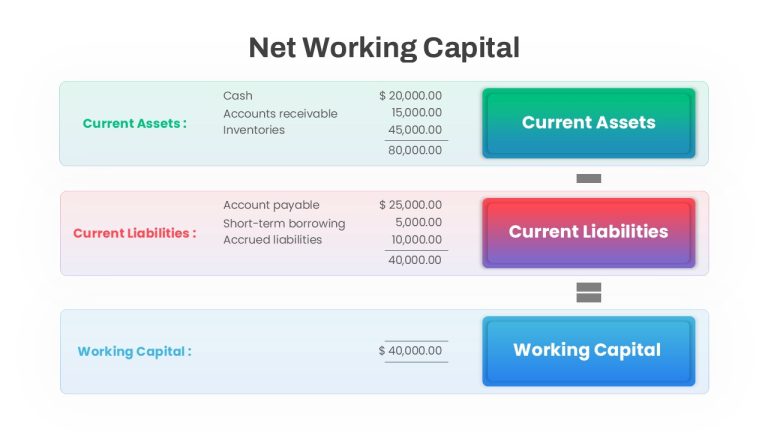Click the equals sign icon
This screenshot has height=432, width=768.
click(x=588, y=292)
